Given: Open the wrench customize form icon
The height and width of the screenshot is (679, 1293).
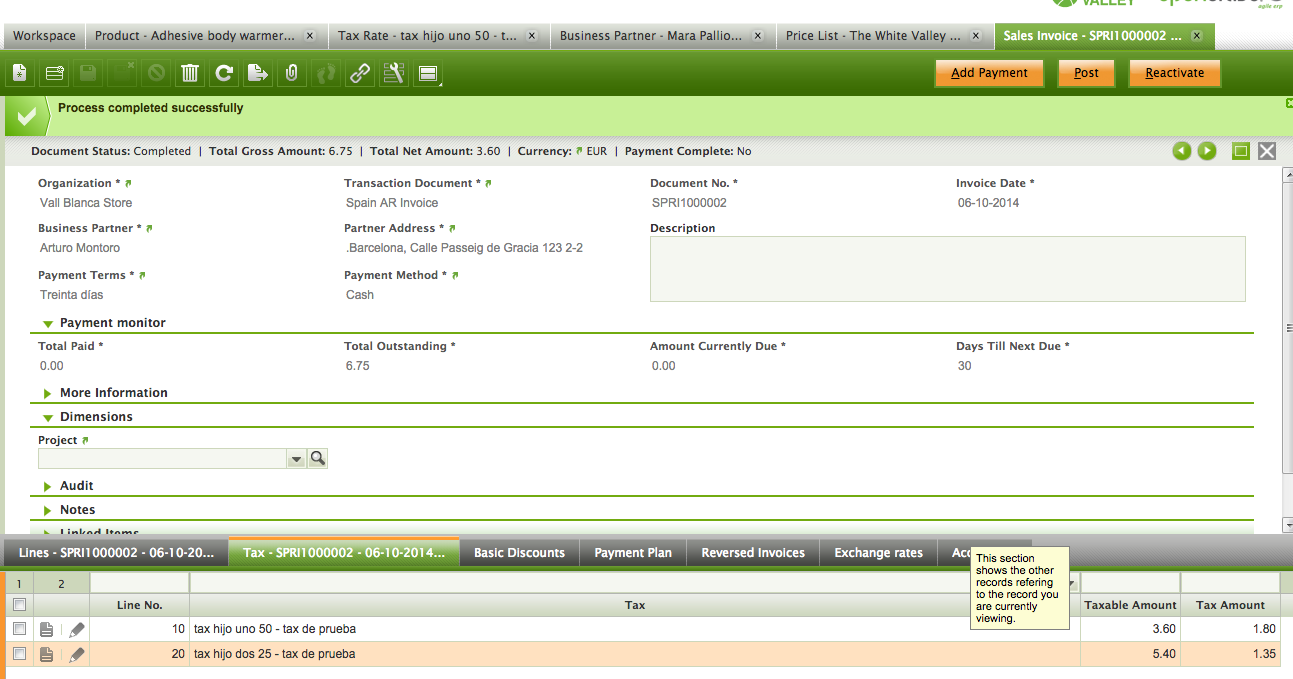Looking at the screenshot, I should (x=393, y=73).
